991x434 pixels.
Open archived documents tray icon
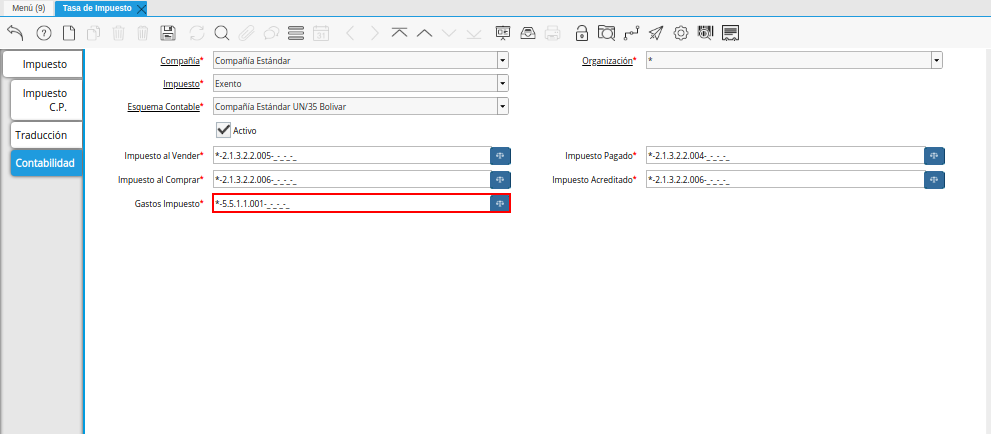click(x=528, y=33)
